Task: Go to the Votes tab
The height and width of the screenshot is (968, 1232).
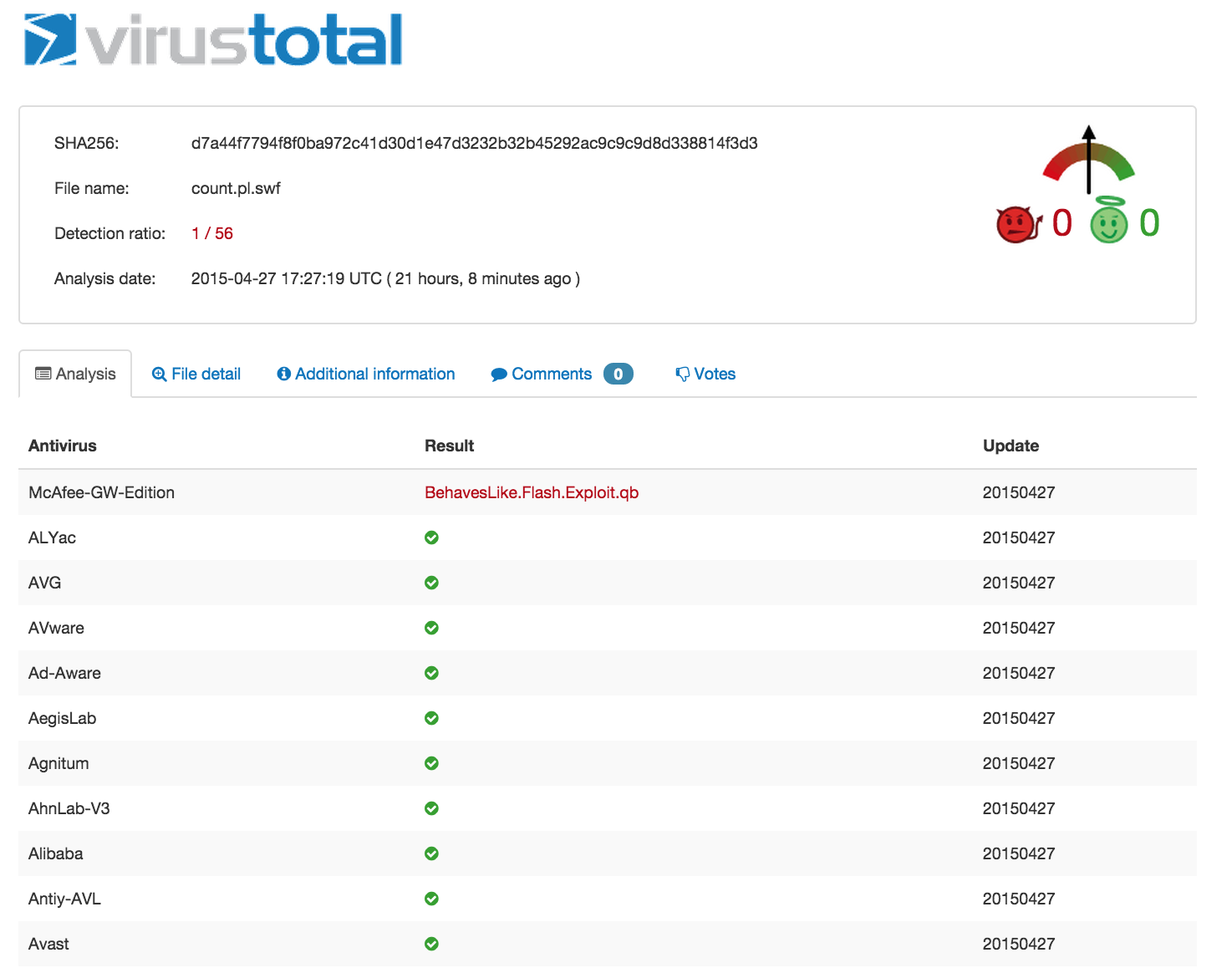Action: 705,374
